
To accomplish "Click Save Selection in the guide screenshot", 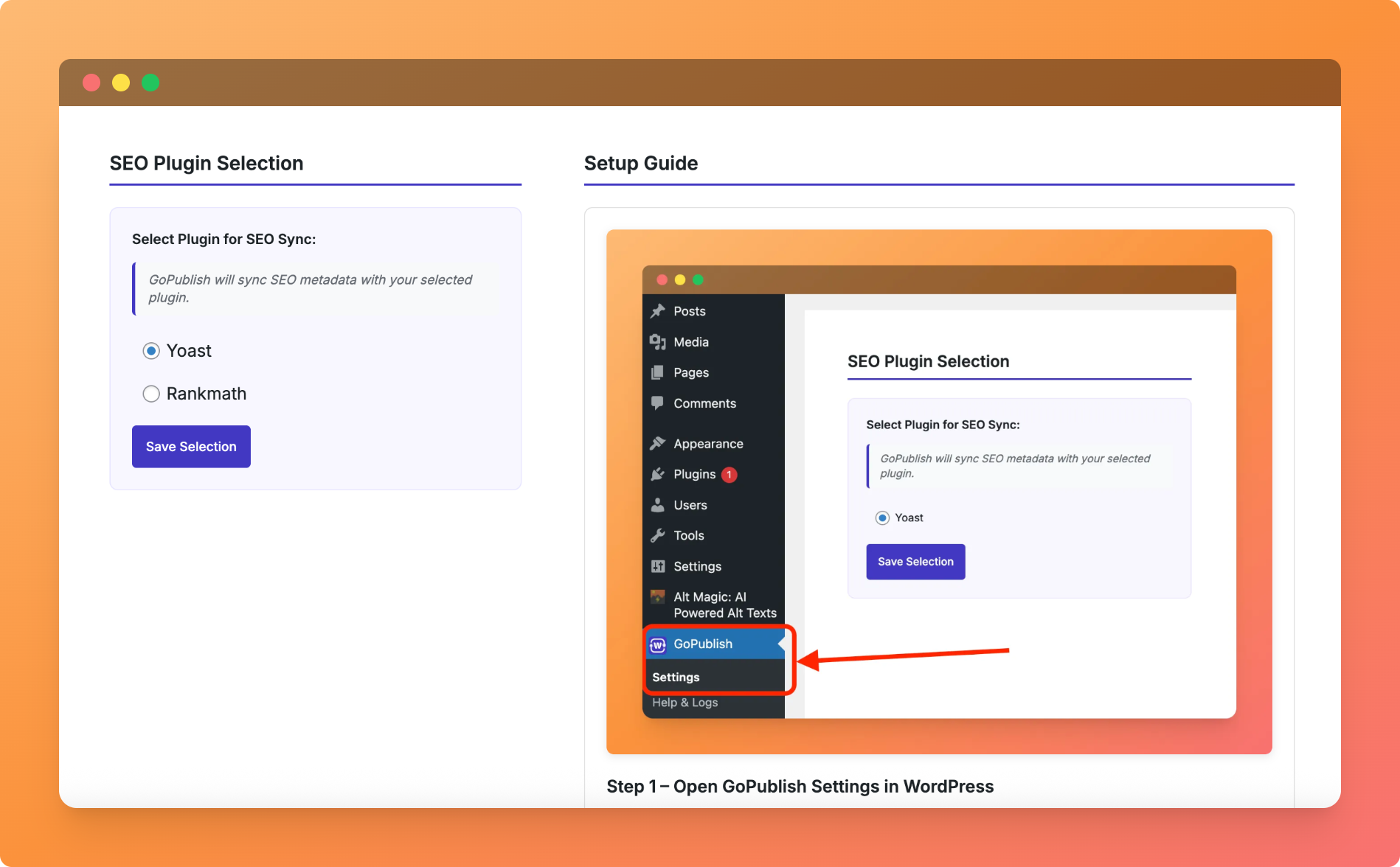I will tap(915, 562).
